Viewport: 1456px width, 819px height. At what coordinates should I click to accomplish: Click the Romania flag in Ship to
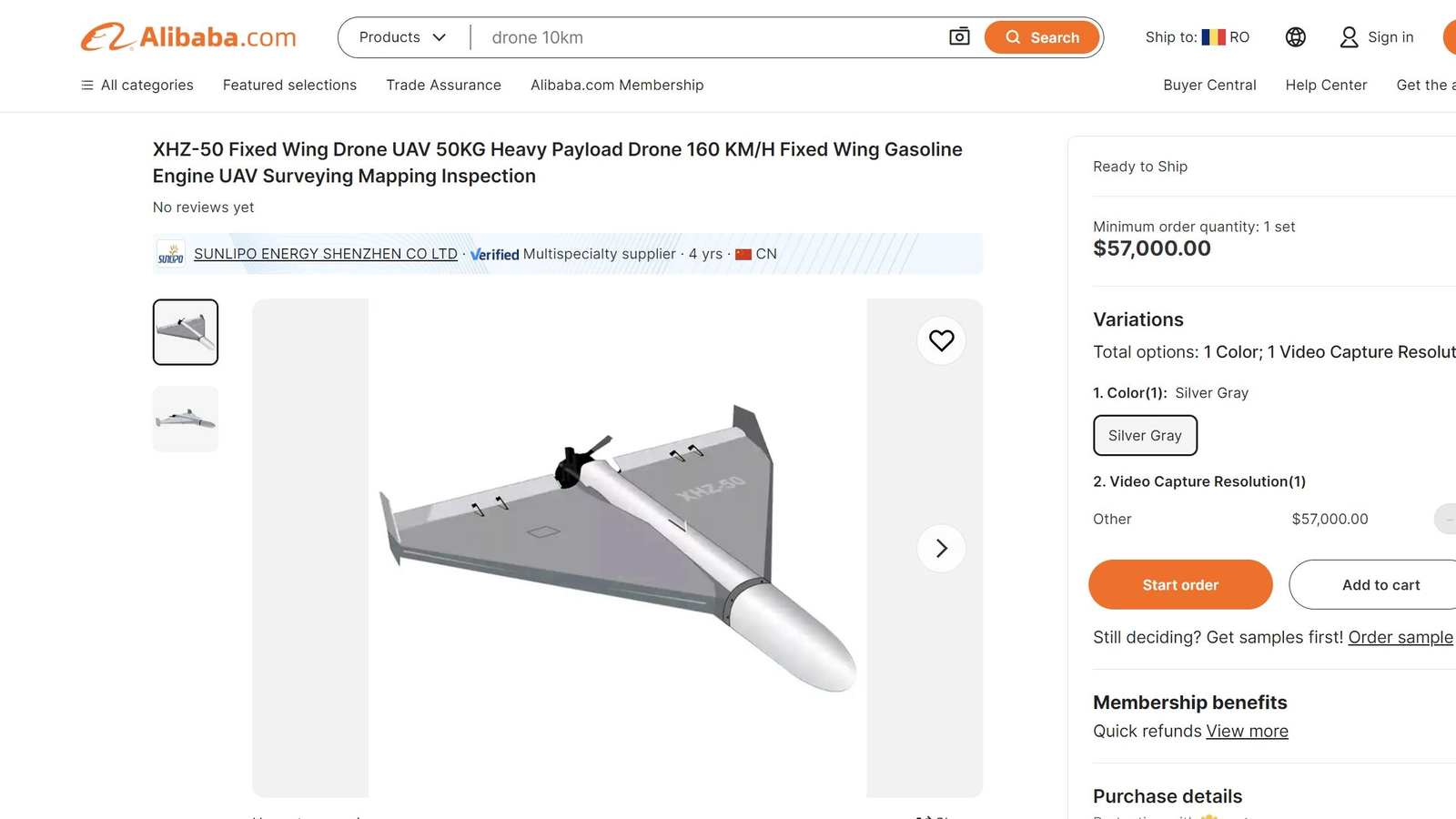click(1213, 37)
